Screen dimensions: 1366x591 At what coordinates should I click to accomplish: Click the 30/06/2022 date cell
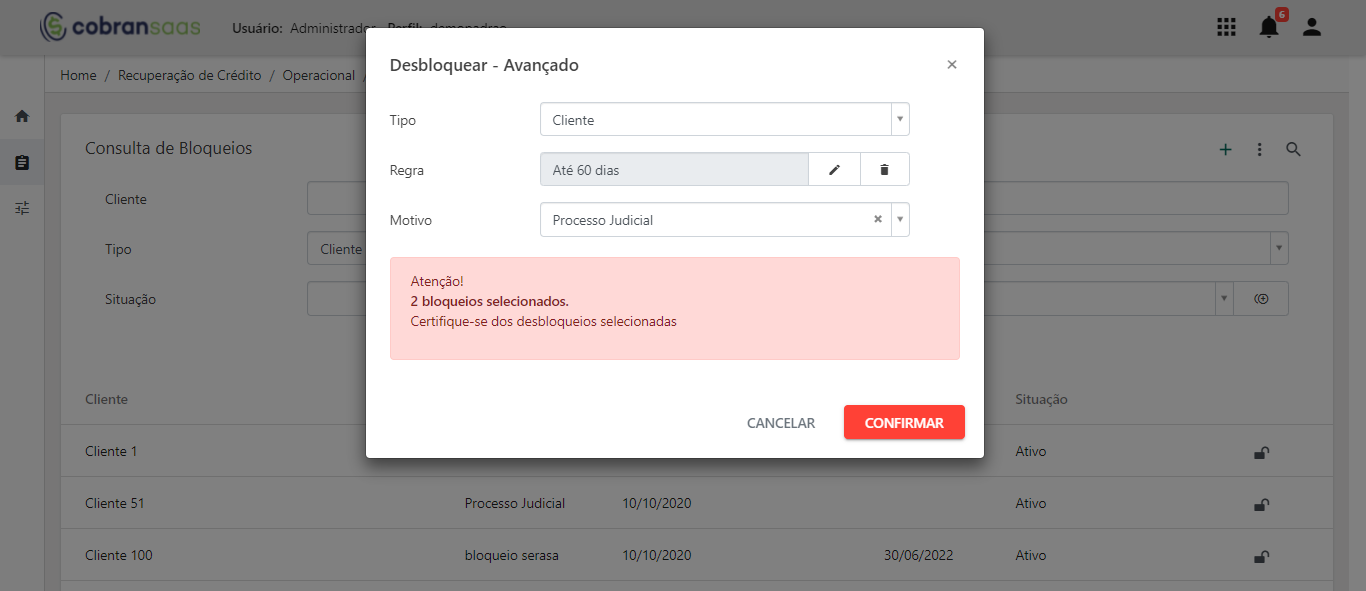918,555
